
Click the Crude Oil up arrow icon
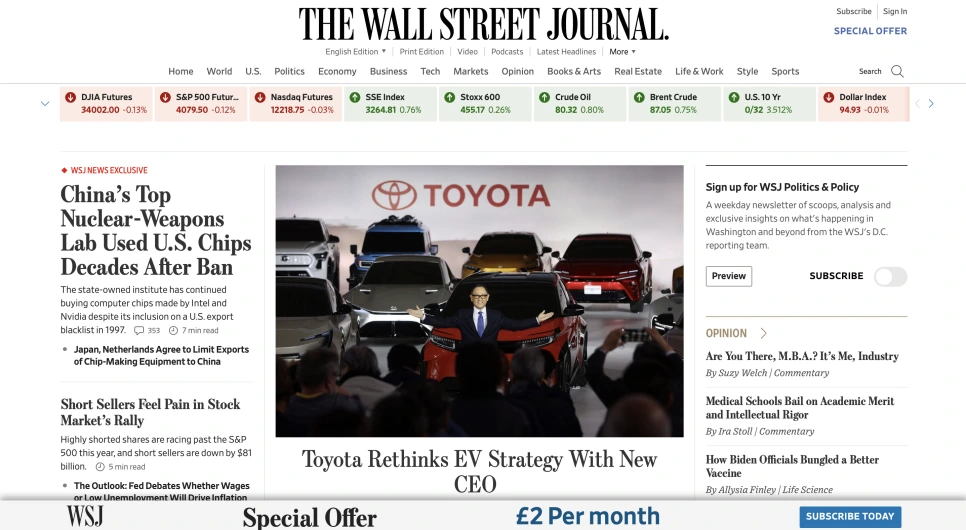pos(545,97)
